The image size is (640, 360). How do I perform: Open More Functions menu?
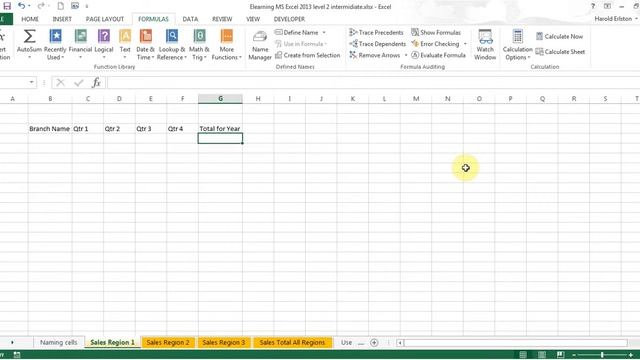click(x=227, y=45)
